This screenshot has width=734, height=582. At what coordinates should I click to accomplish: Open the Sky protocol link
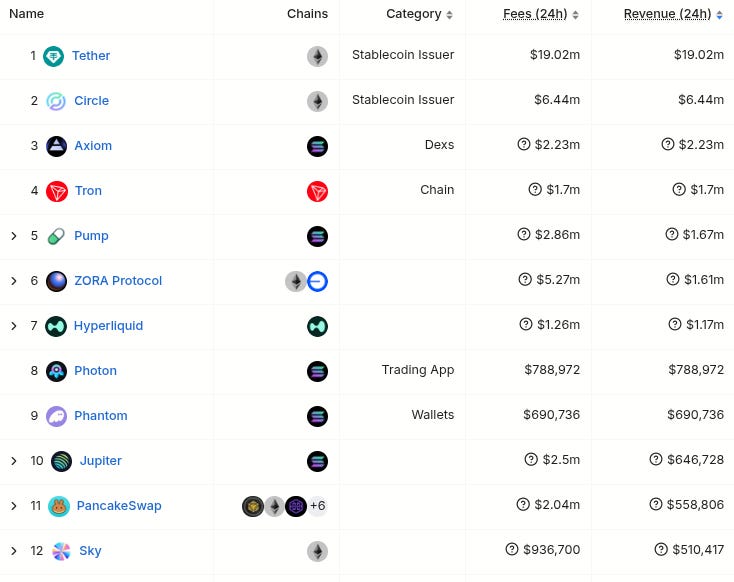pos(90,551)
